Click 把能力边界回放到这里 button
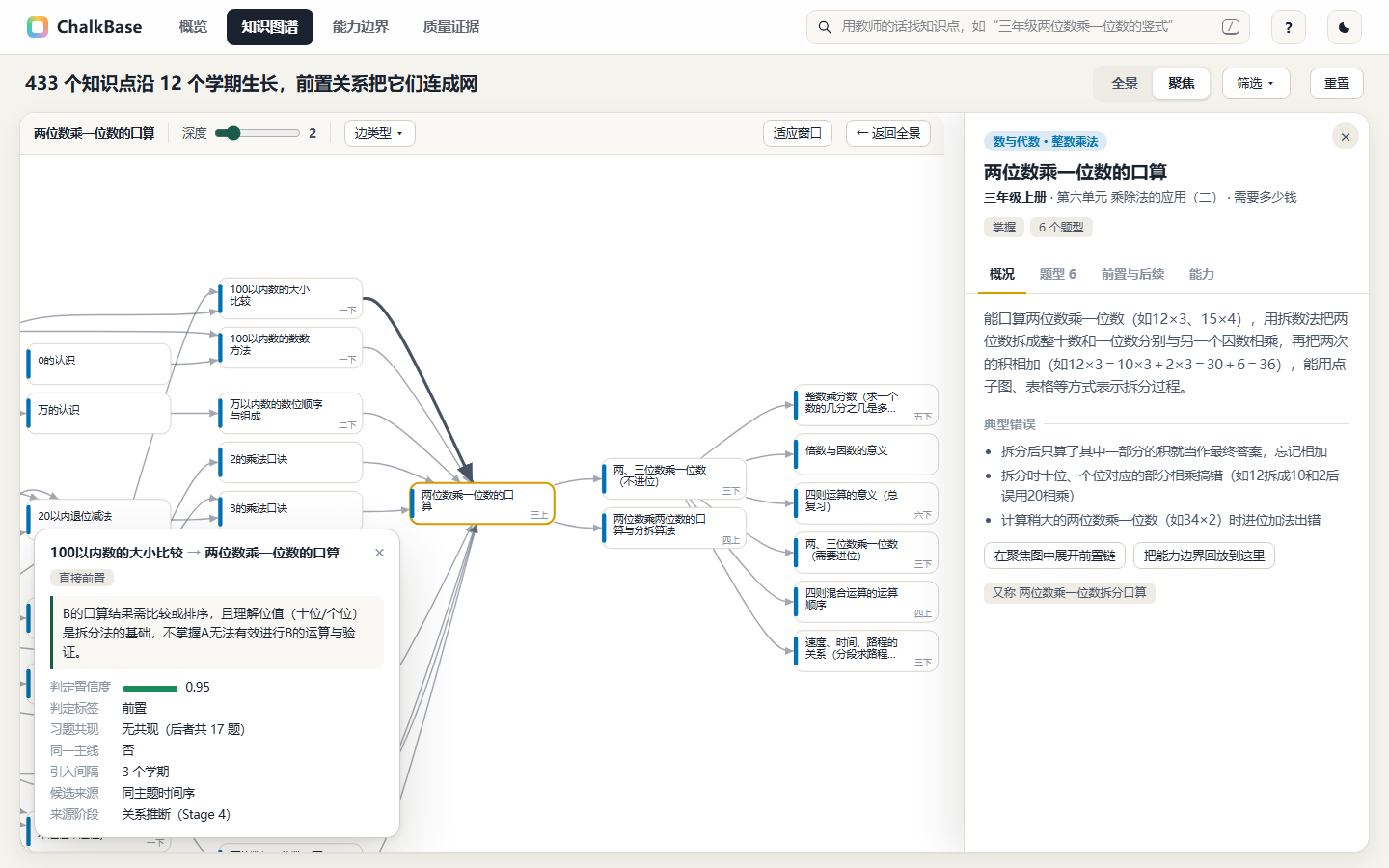This screenshot has width=1389, height=868. [1204, 556]
